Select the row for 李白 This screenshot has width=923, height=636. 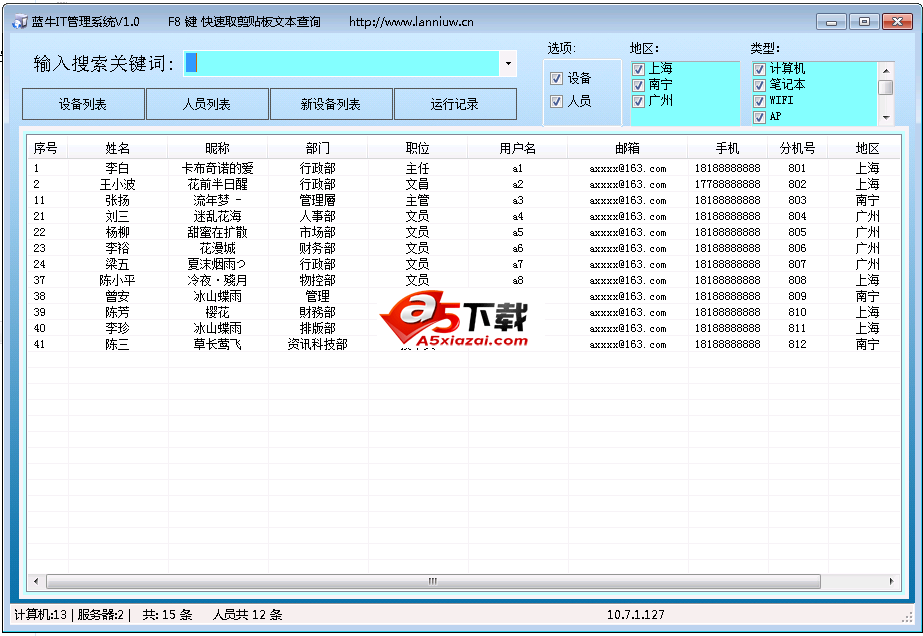[463, 168]
